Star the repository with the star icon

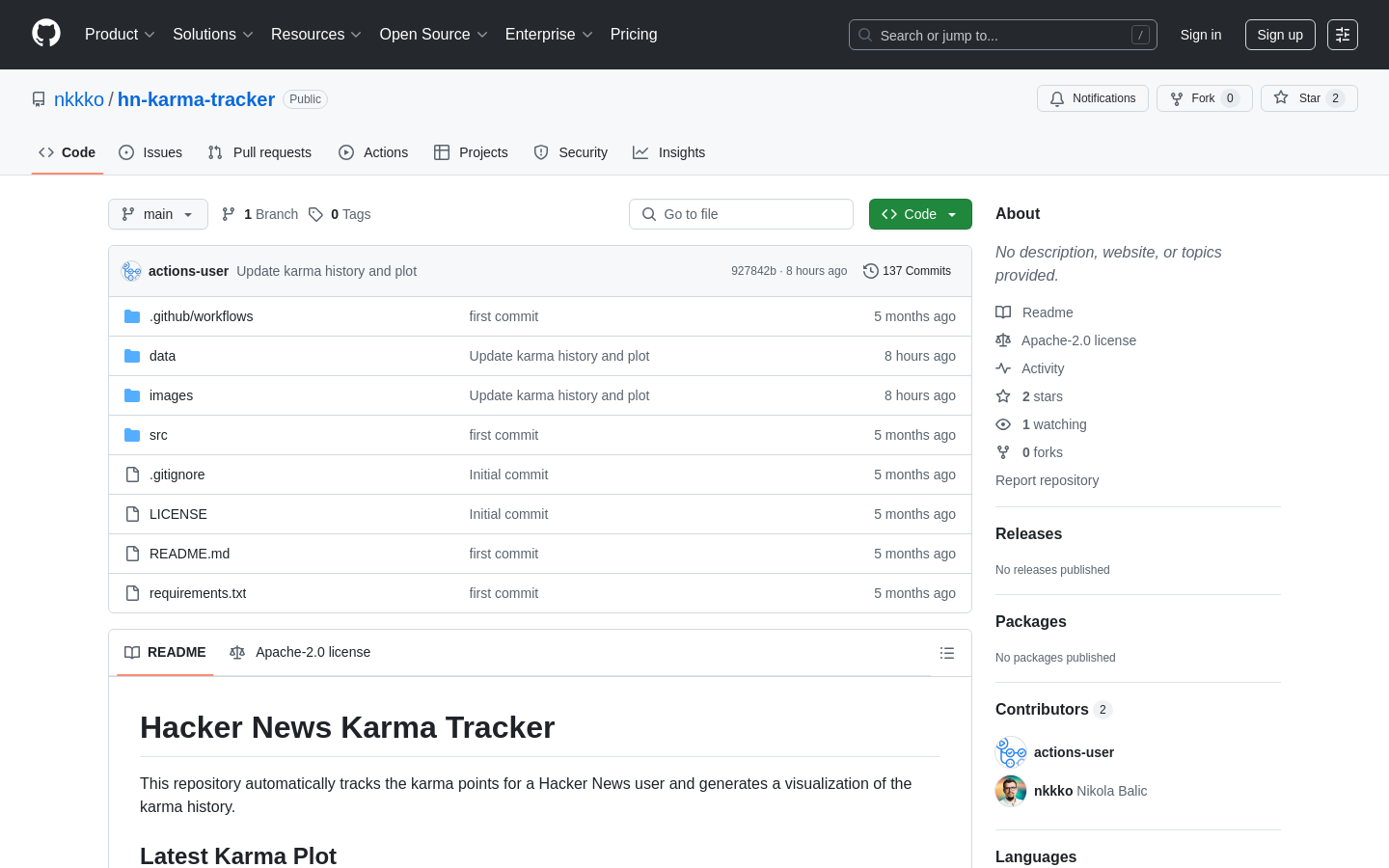click(1281, 97)
